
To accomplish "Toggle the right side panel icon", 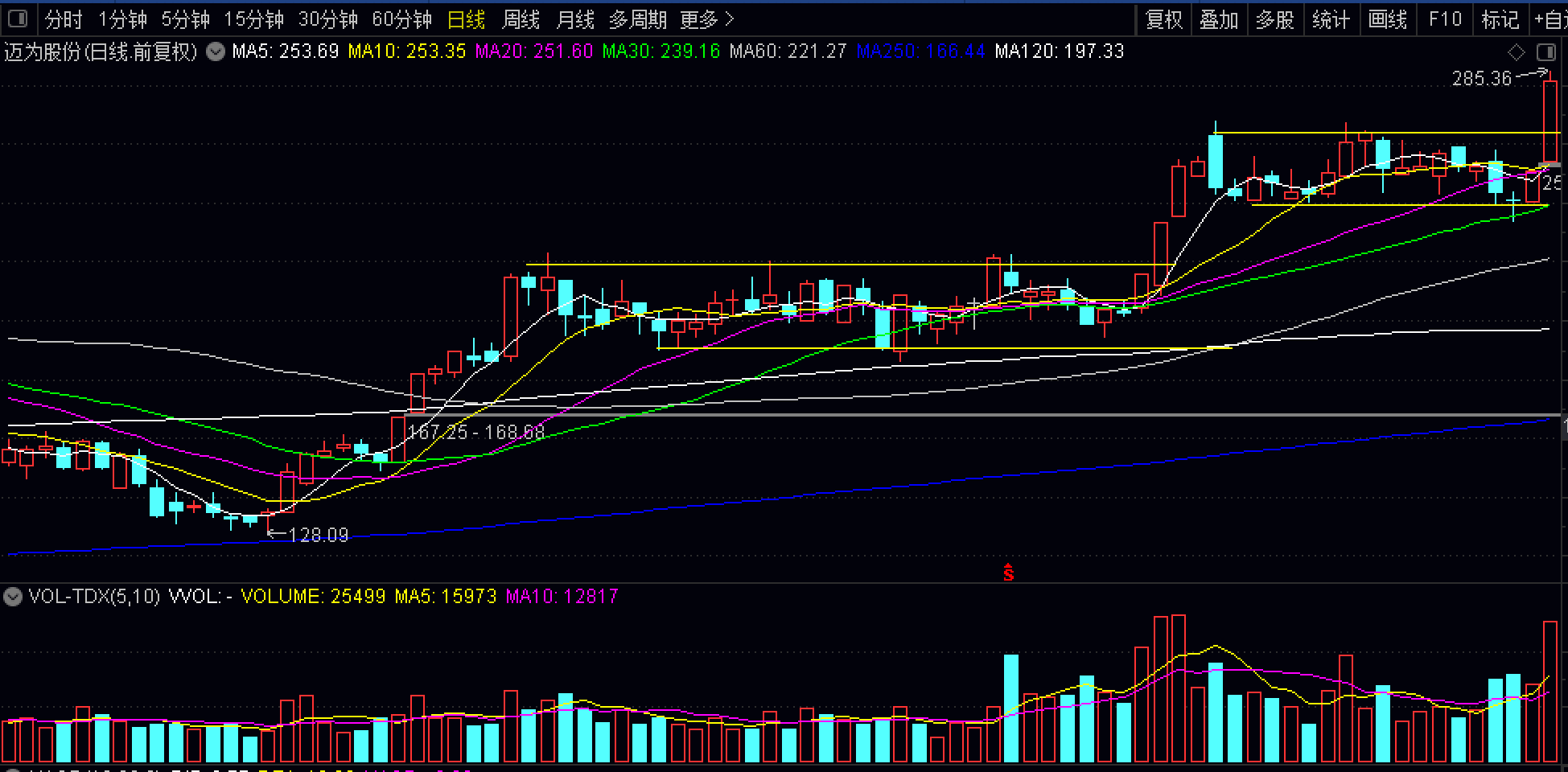I will click(1545, 52).
